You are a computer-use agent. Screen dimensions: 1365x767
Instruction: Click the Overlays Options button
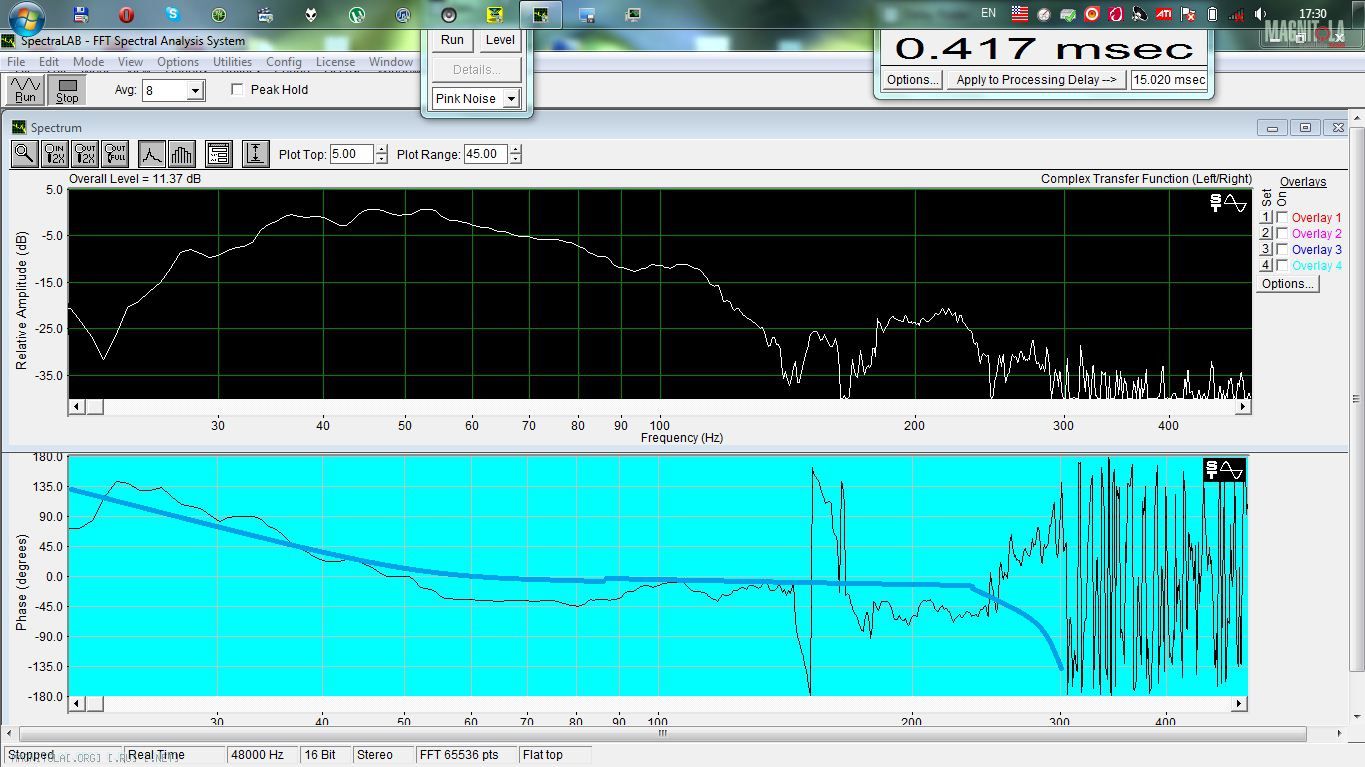coord(1287,284)
